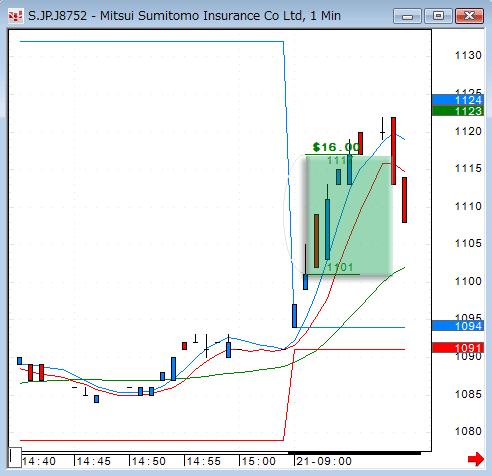
Task: Select the green shaded trade region
Action: click(x=349, y=215)
